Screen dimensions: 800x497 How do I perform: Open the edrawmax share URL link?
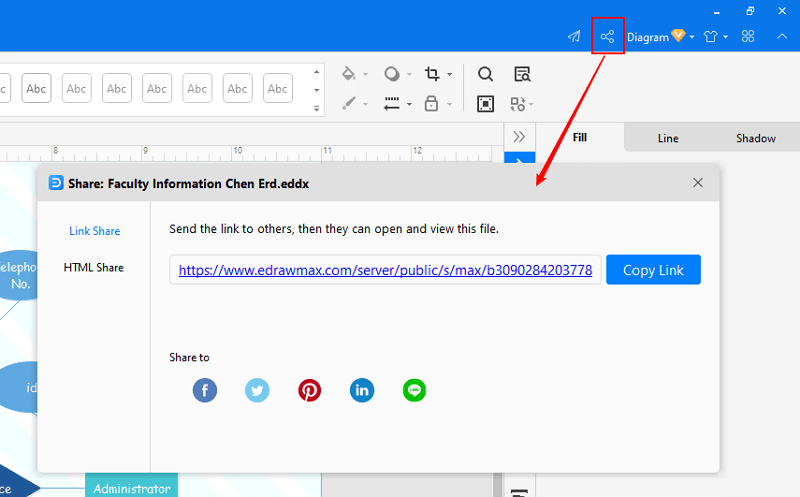385,270
